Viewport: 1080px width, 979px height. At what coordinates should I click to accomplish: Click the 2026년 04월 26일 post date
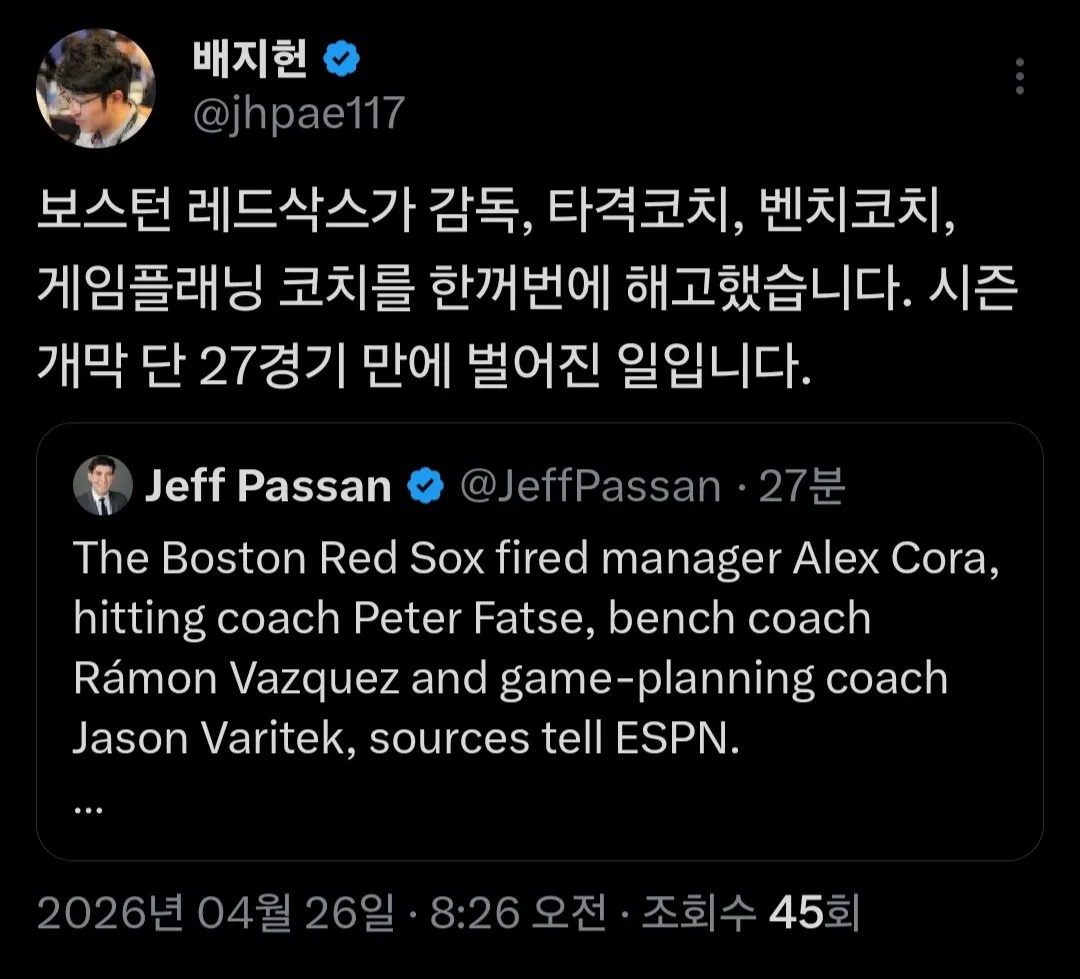point(215,913)
